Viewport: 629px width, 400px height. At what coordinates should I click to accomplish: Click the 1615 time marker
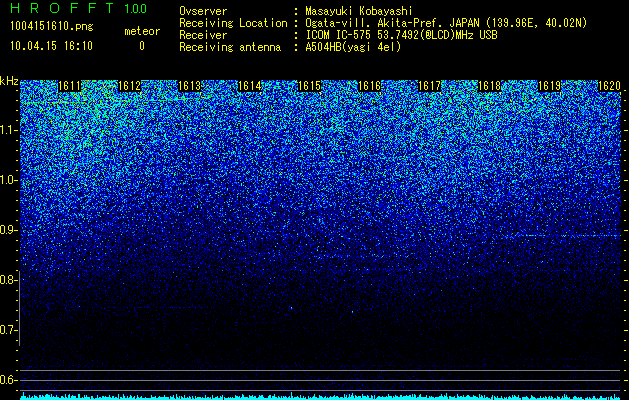tap(309, 86)
